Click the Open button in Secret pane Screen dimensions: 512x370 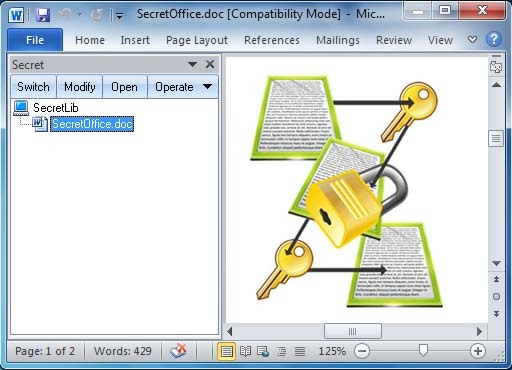point(124,87)
